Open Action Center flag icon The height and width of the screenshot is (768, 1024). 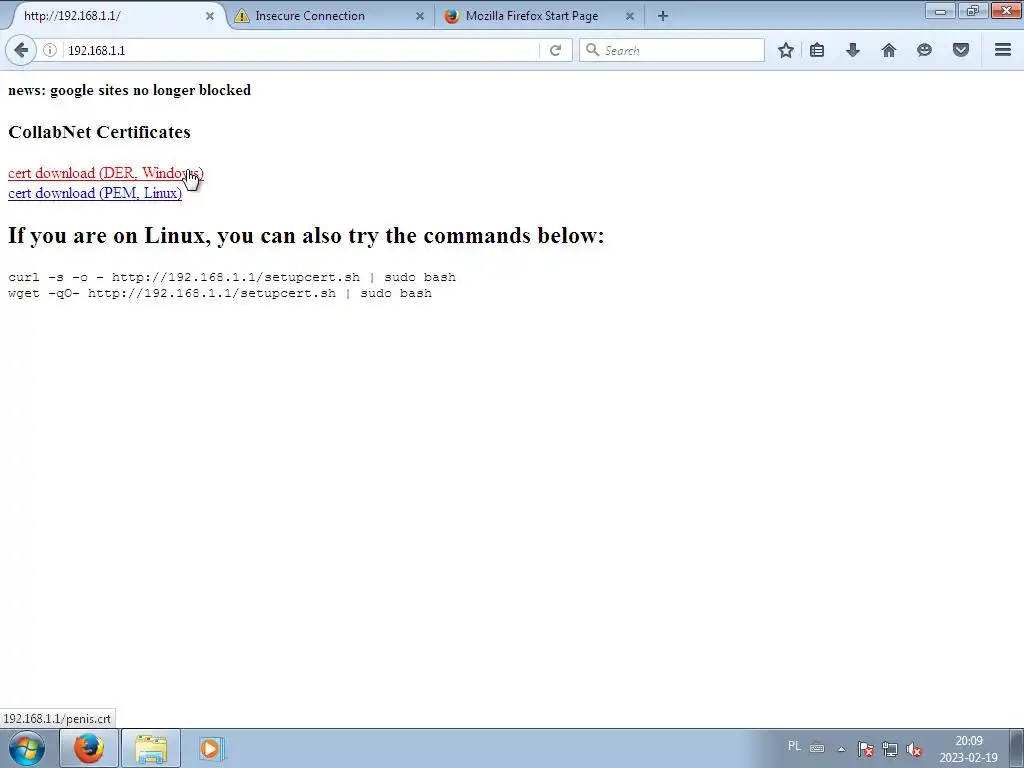866,749
